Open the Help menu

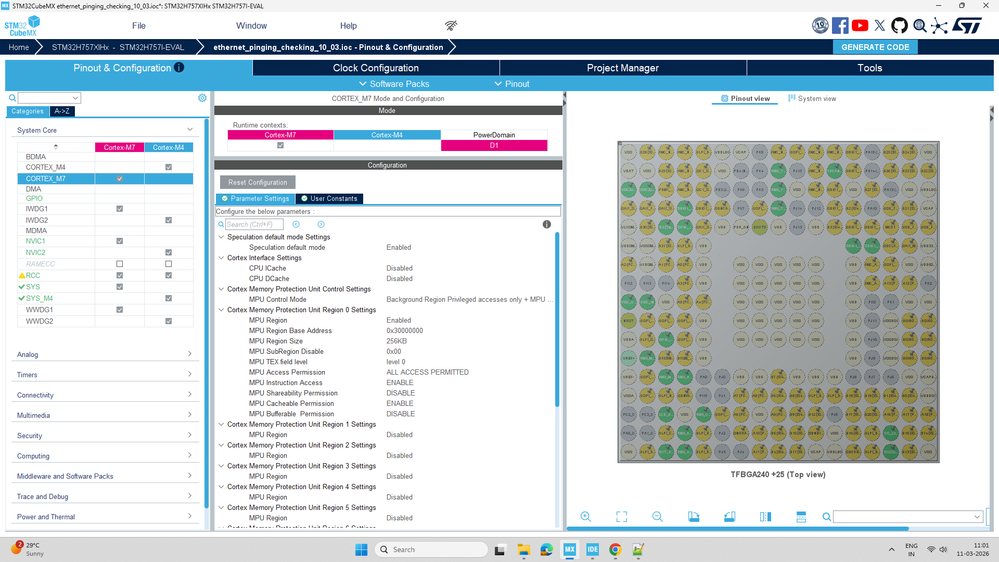tap(349, 25)
